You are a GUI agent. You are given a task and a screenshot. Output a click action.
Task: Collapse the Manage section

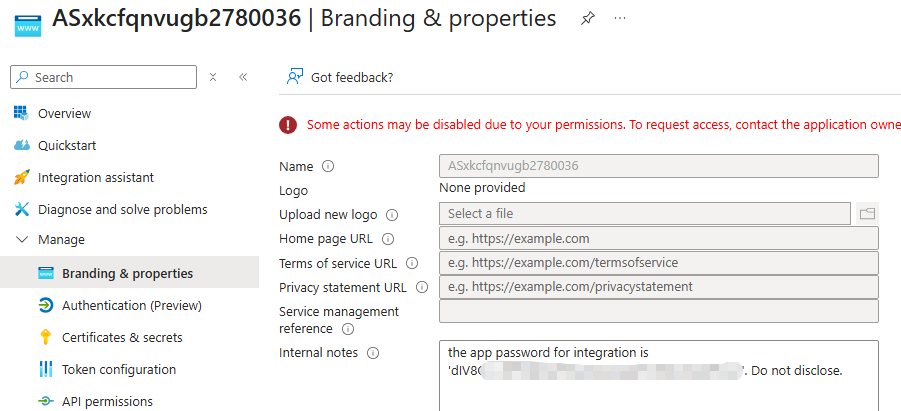click(21, 240)
